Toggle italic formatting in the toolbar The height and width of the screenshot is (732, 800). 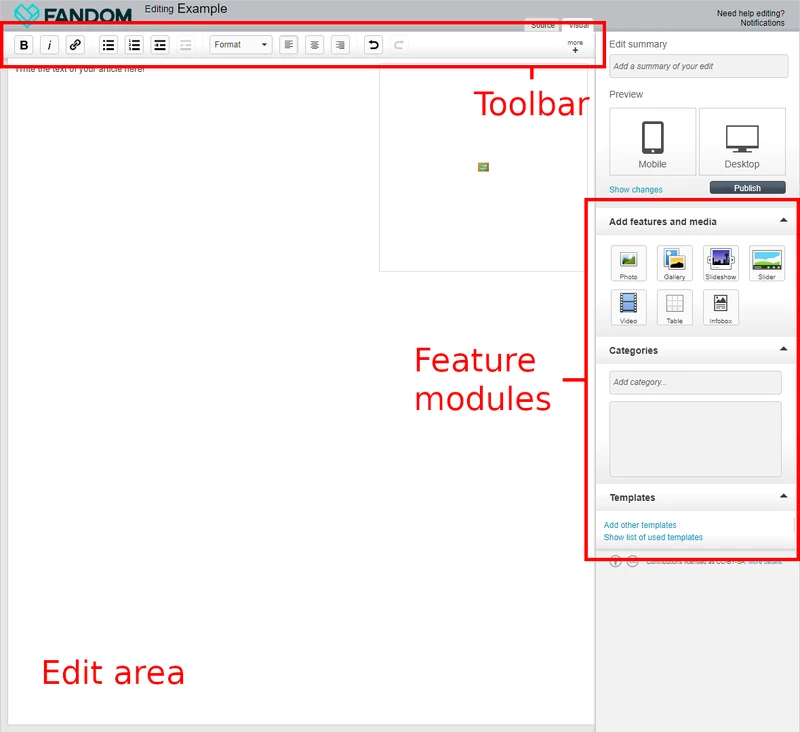pyautogui.click(x=49, y=45)
